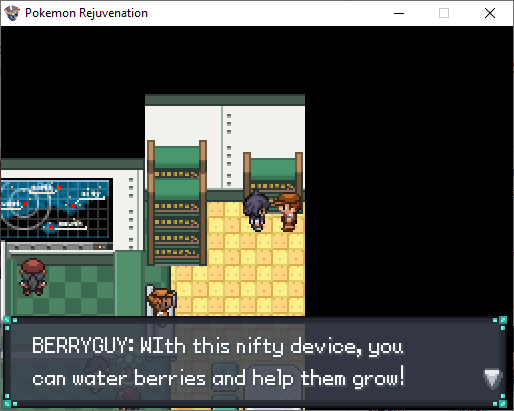The width and height of the screenshot is (514, 411).
Task: Click the blue region map monitor
Action: click(x=56, y=209)
